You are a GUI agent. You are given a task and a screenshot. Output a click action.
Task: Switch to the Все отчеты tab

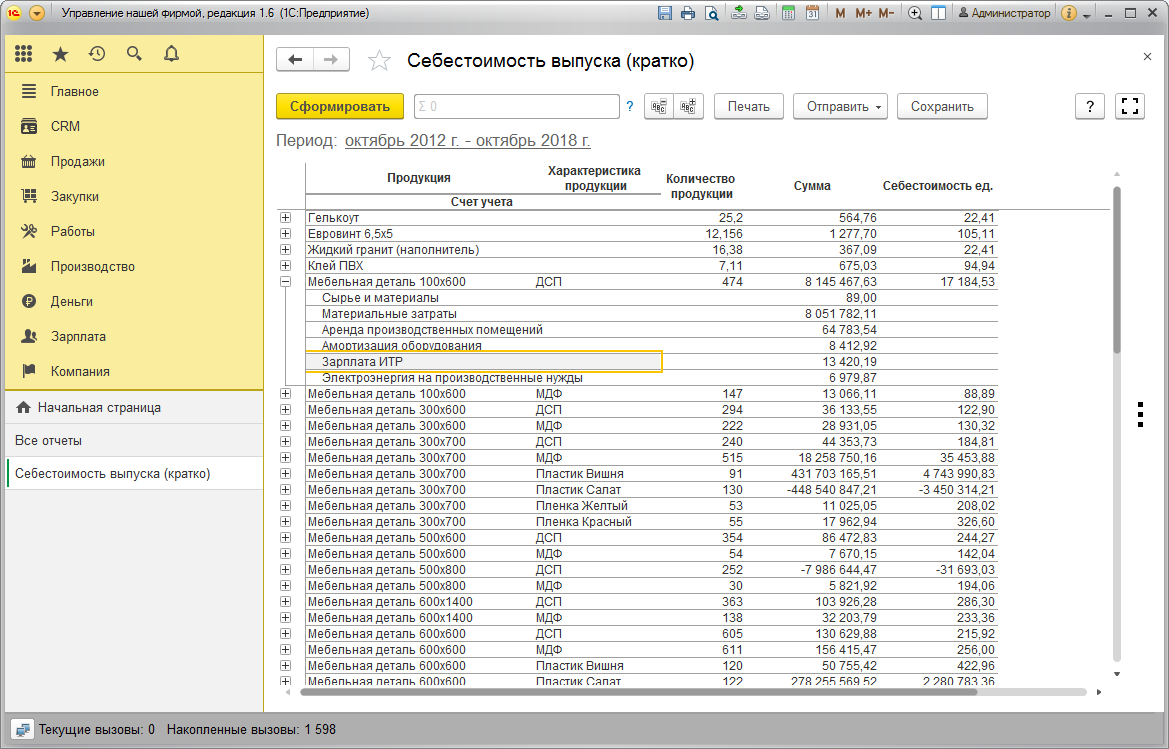pyautogui.click(x=134, y=440)
